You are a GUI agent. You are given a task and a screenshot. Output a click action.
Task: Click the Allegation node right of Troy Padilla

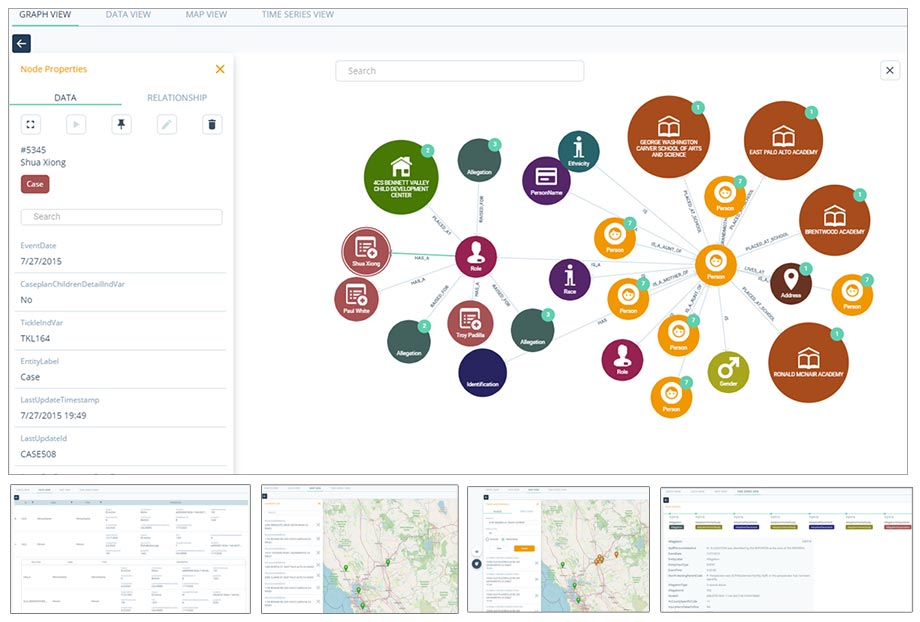(x=533, y=330)
